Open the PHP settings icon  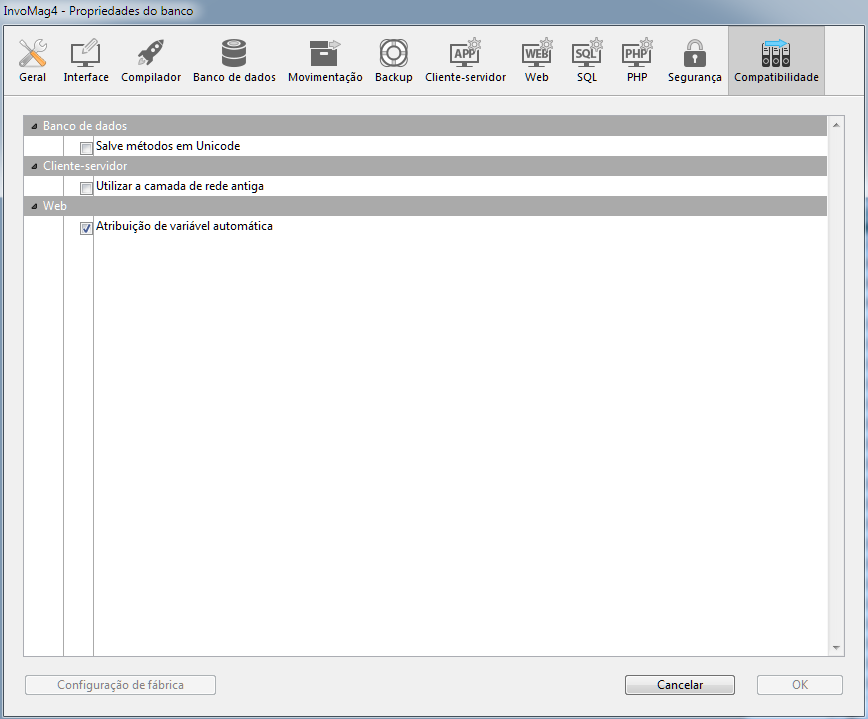pyautogui.click(x=637, y=53)
